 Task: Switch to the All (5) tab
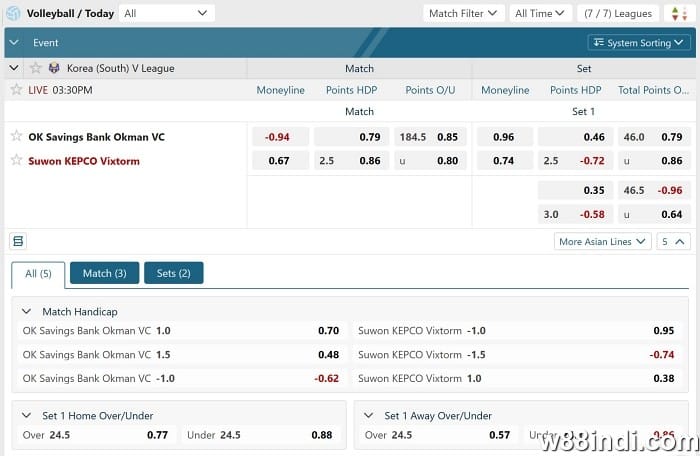38,274
